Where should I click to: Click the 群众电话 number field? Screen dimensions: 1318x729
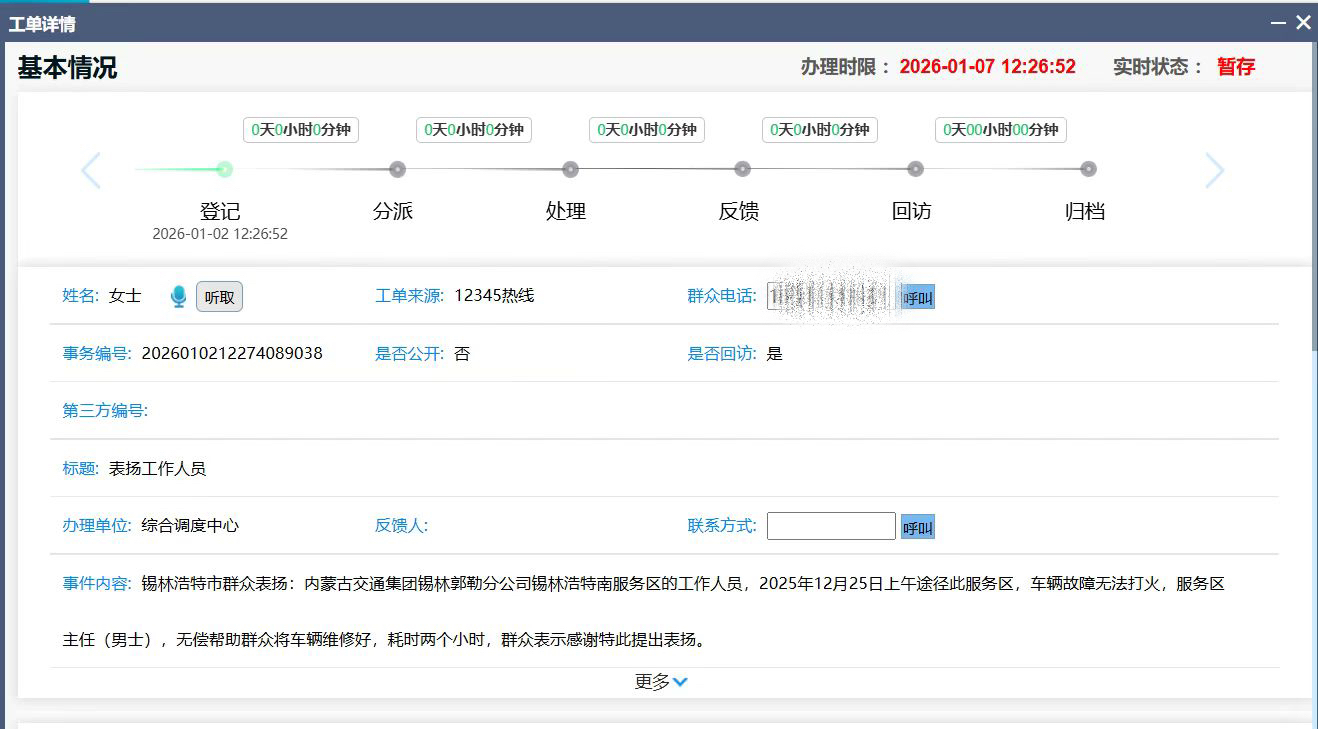click(x=830, y=297)
